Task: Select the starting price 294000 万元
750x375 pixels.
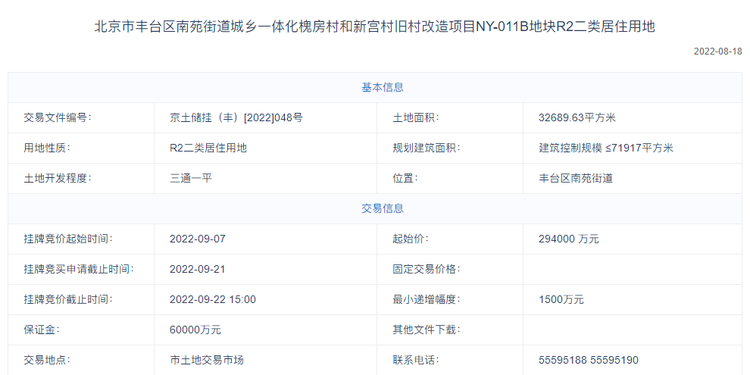Action: [568, 239]
